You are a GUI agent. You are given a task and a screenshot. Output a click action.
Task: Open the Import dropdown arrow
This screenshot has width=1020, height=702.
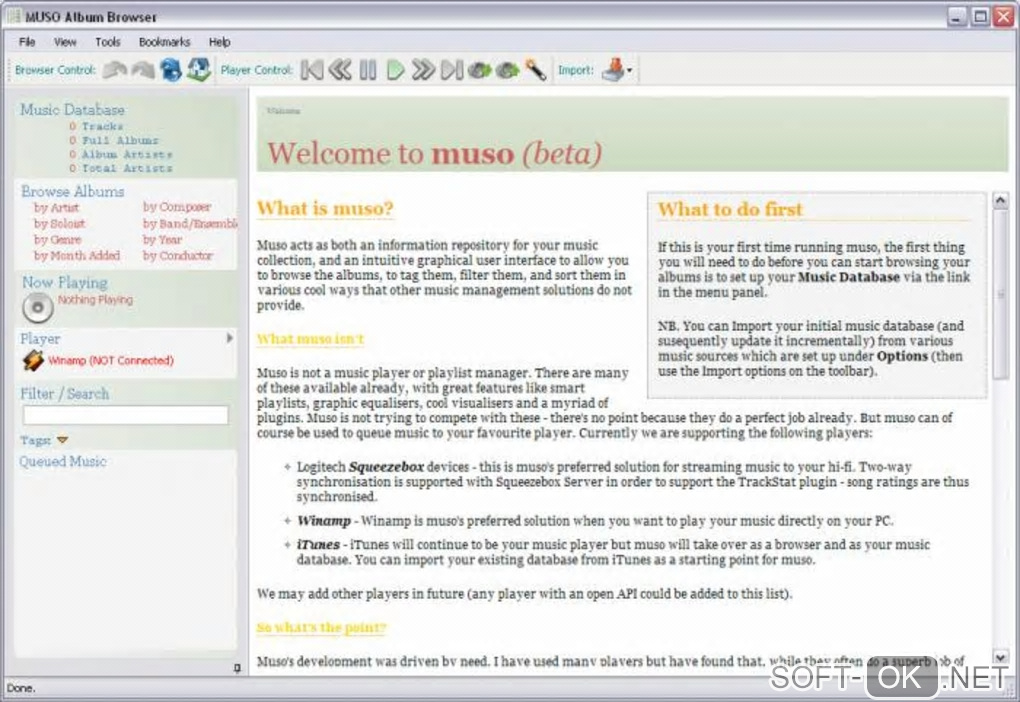pyautogui.click(x=630, y=70)
